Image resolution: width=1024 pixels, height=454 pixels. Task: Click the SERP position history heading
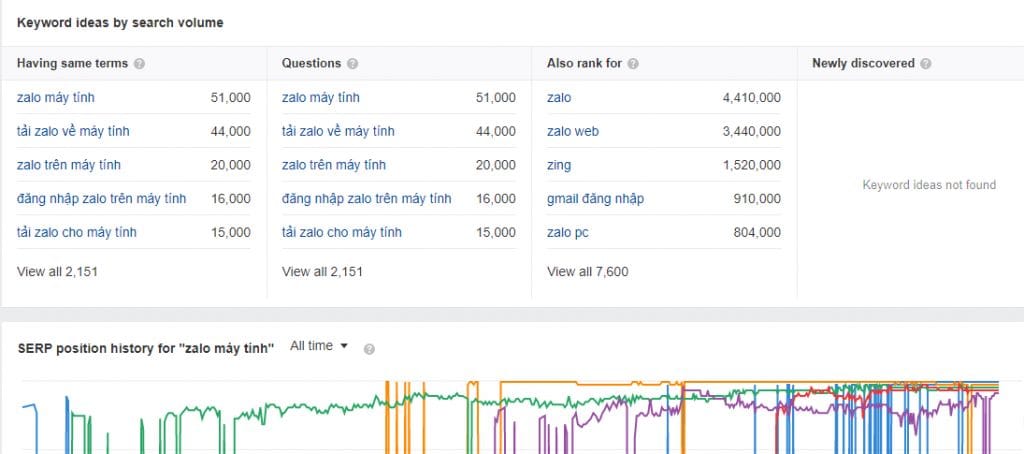tap(146, 348)
